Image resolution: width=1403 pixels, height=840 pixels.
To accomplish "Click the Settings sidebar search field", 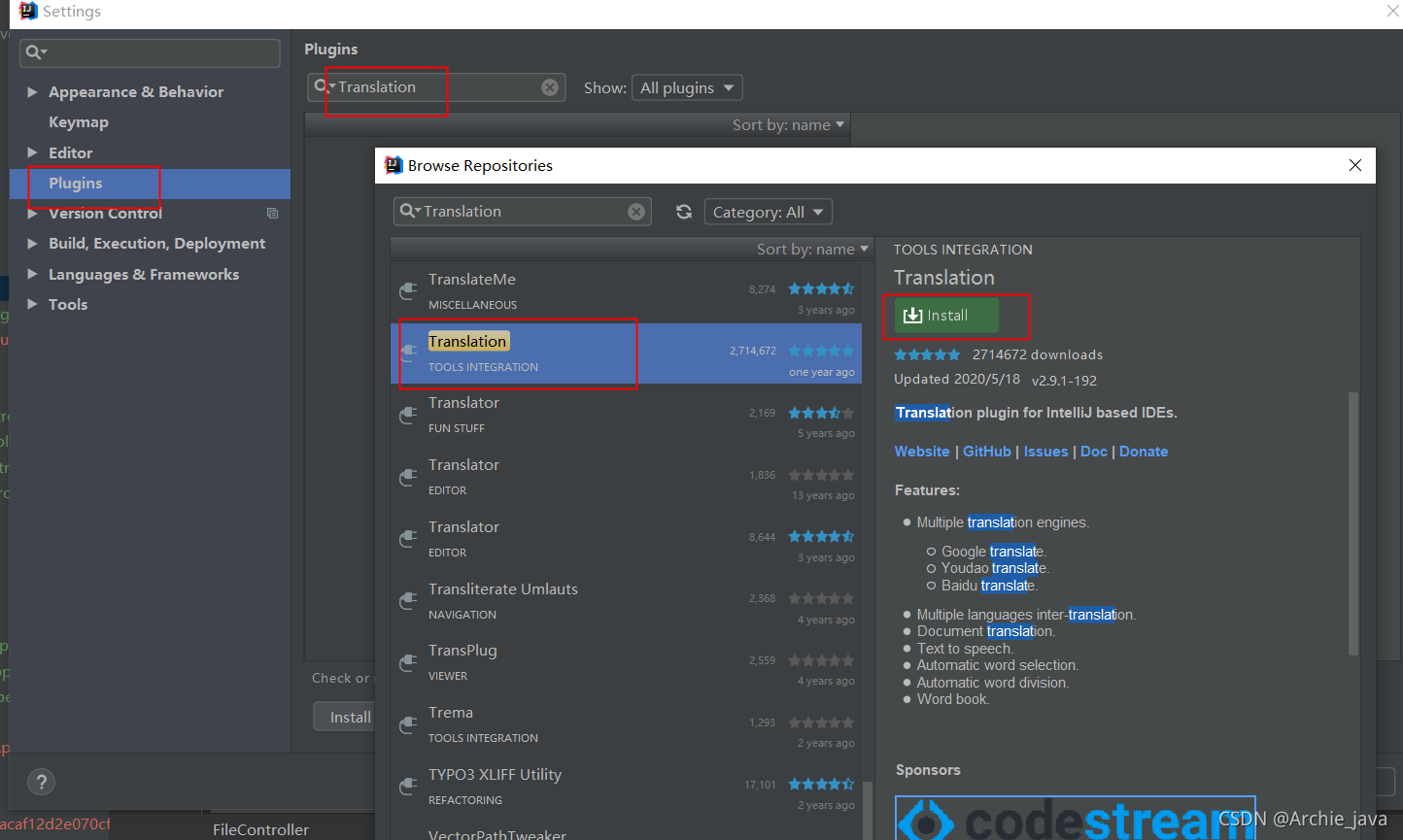I will pyautogui.click(x=151, y=52).
